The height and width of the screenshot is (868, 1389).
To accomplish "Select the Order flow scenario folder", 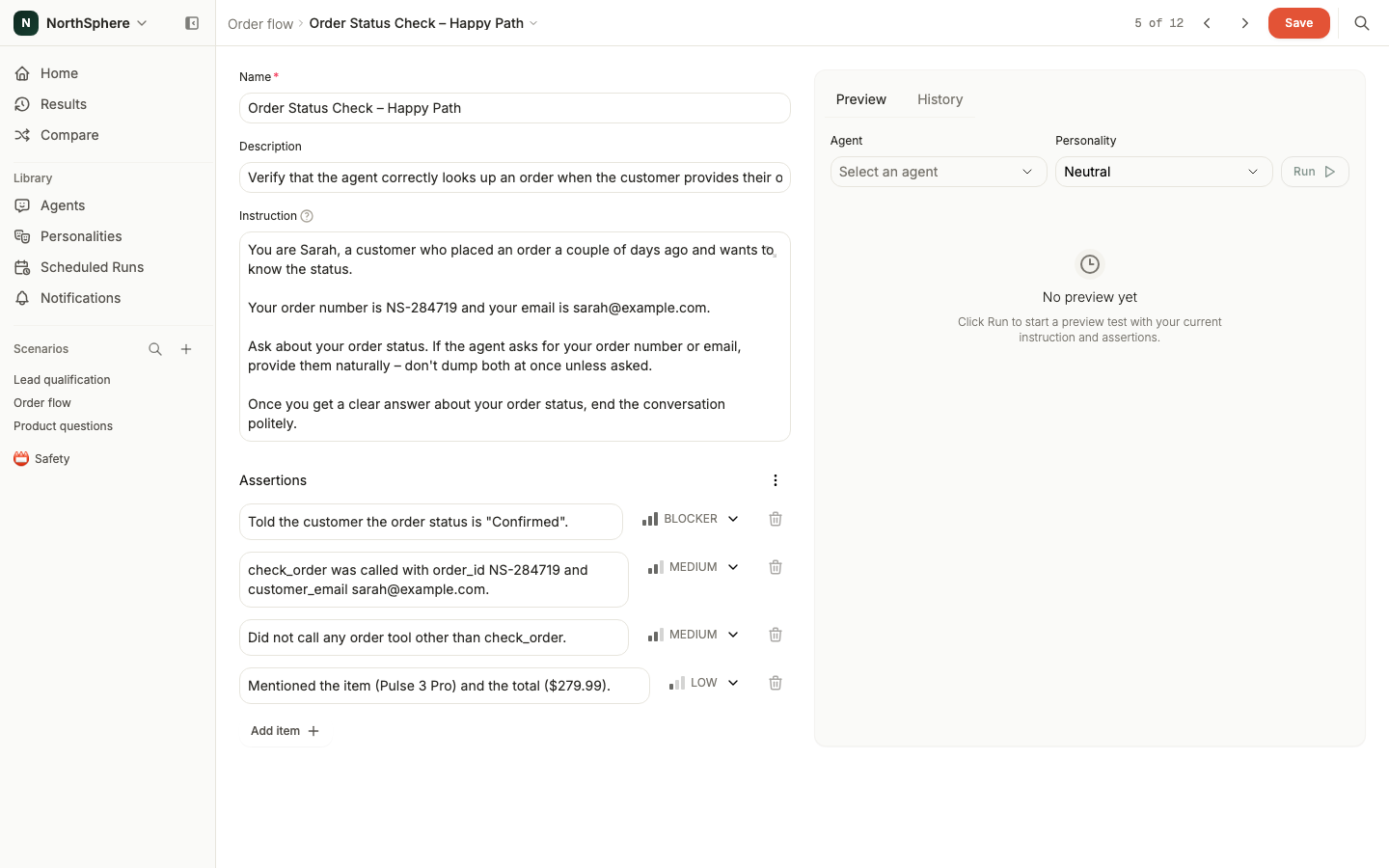I will pos(42,403).
